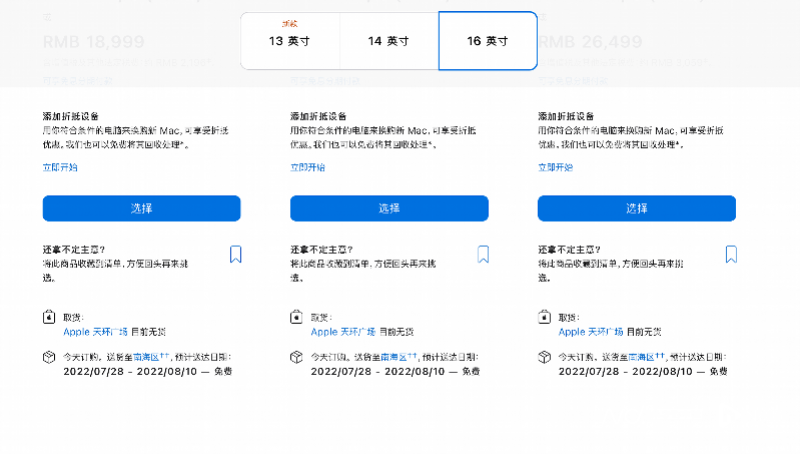Image resolution: width=800 pixels, height=454 pixels.
Task: Switch to the 14 英寸 size tab
Action: [389, 41]
